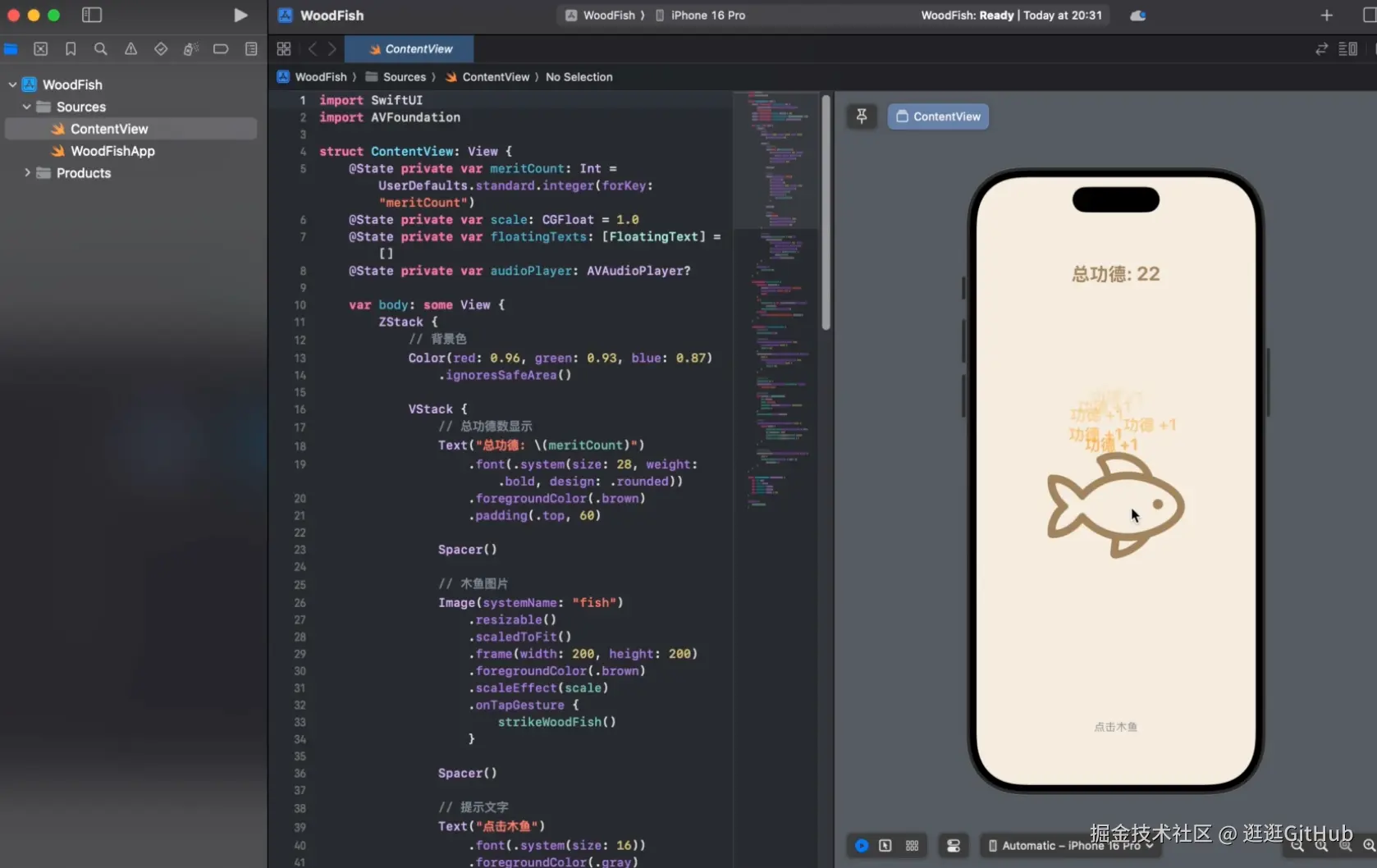Viewport: 1377px width, 868px height.
Task: Open the breakpoint navigator
Action: 221,49
